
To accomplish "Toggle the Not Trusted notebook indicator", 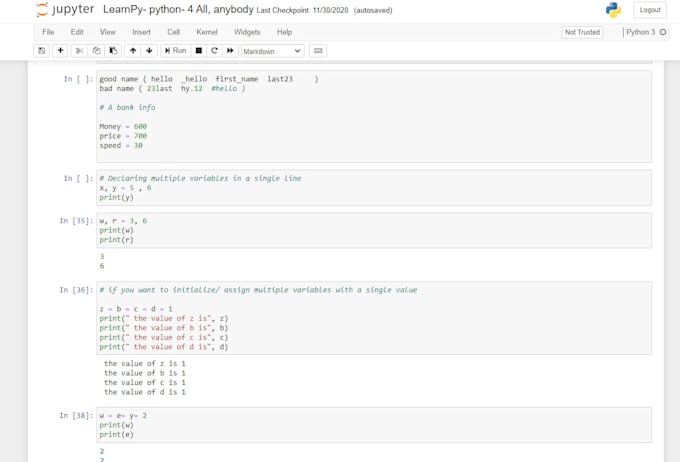I will click(x=582, y=32).
